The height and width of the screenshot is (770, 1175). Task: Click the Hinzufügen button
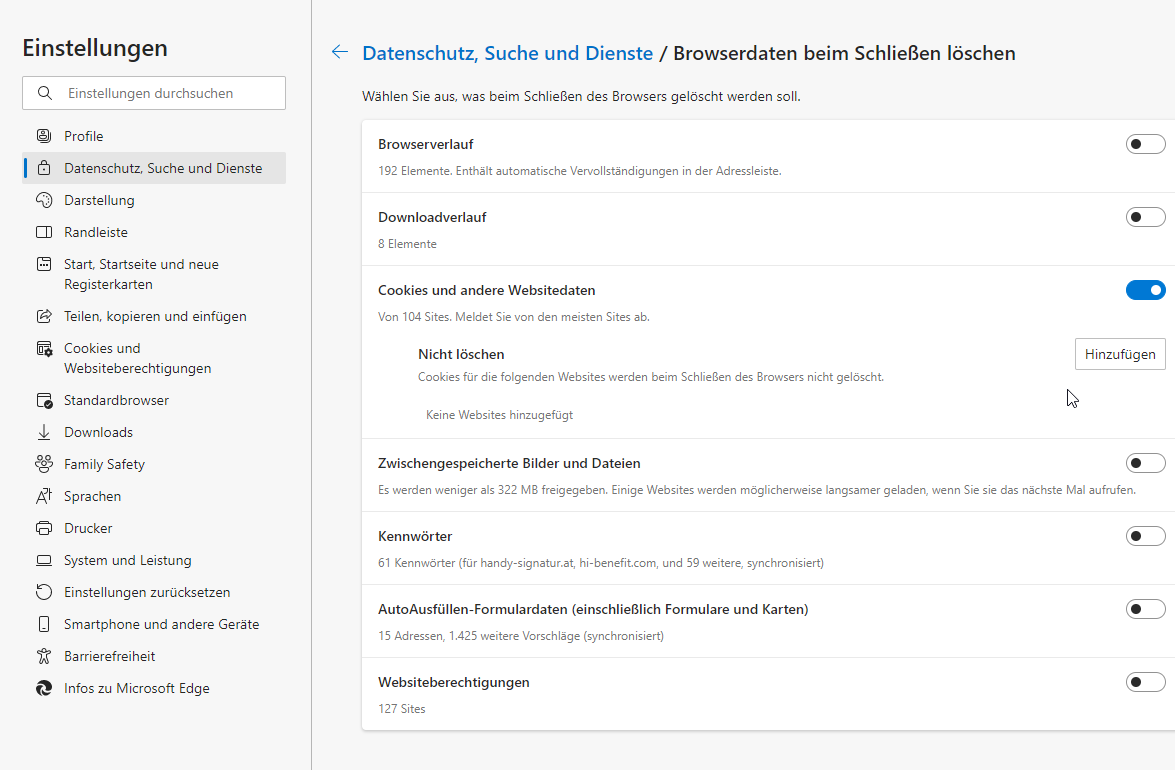tap(1120, 354)
